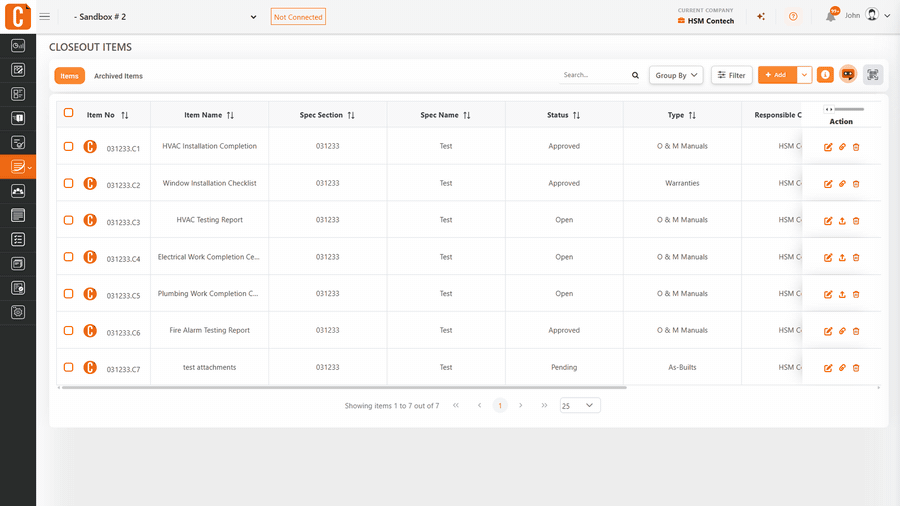
Task: Focus the Search input field
Action: (595, 75)
